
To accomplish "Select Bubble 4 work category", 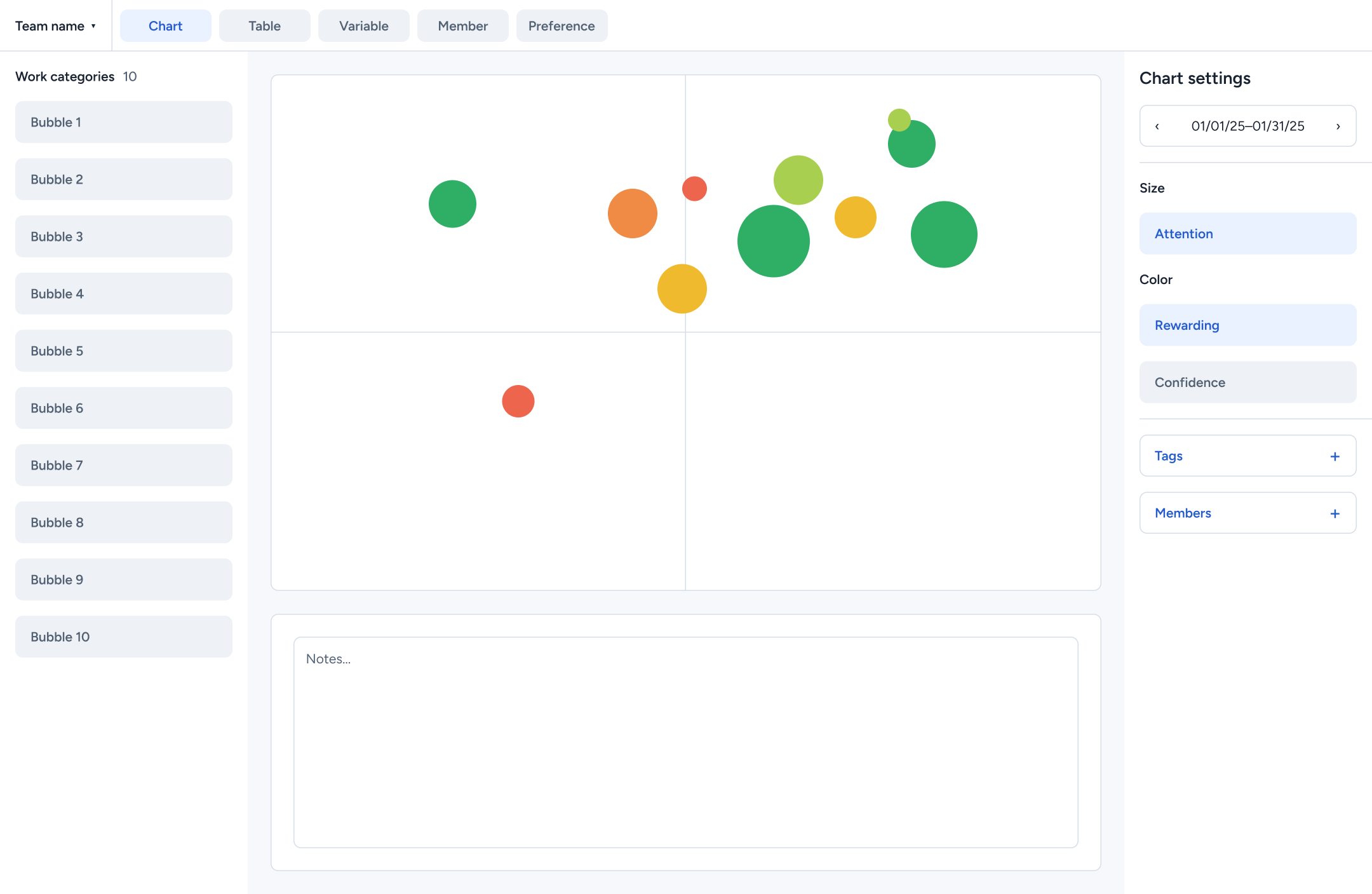I will click(x=124, y=294).
